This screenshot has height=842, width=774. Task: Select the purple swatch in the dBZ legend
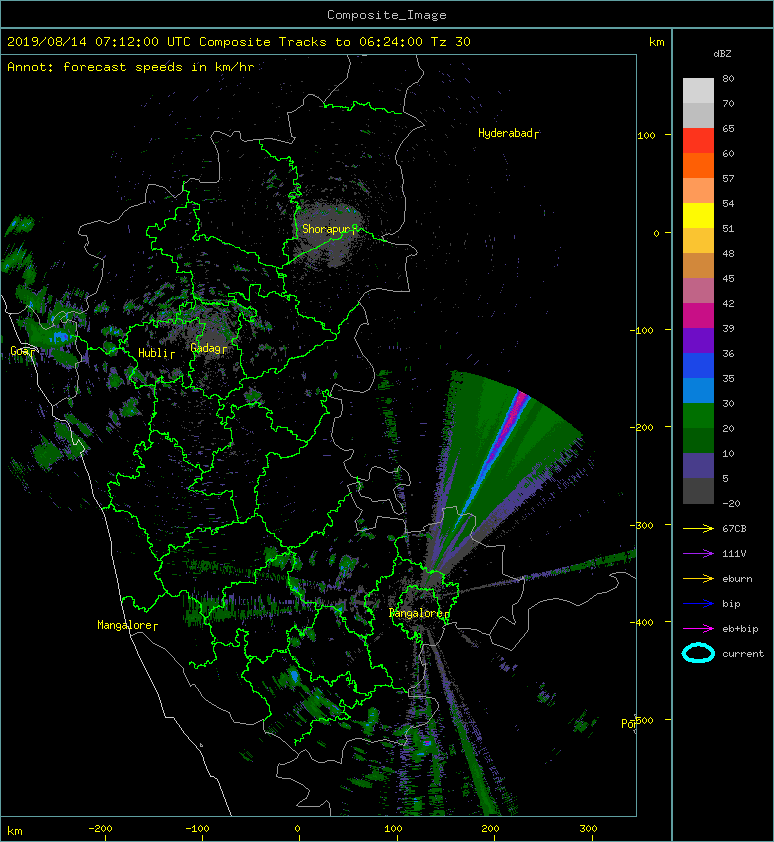698,340
